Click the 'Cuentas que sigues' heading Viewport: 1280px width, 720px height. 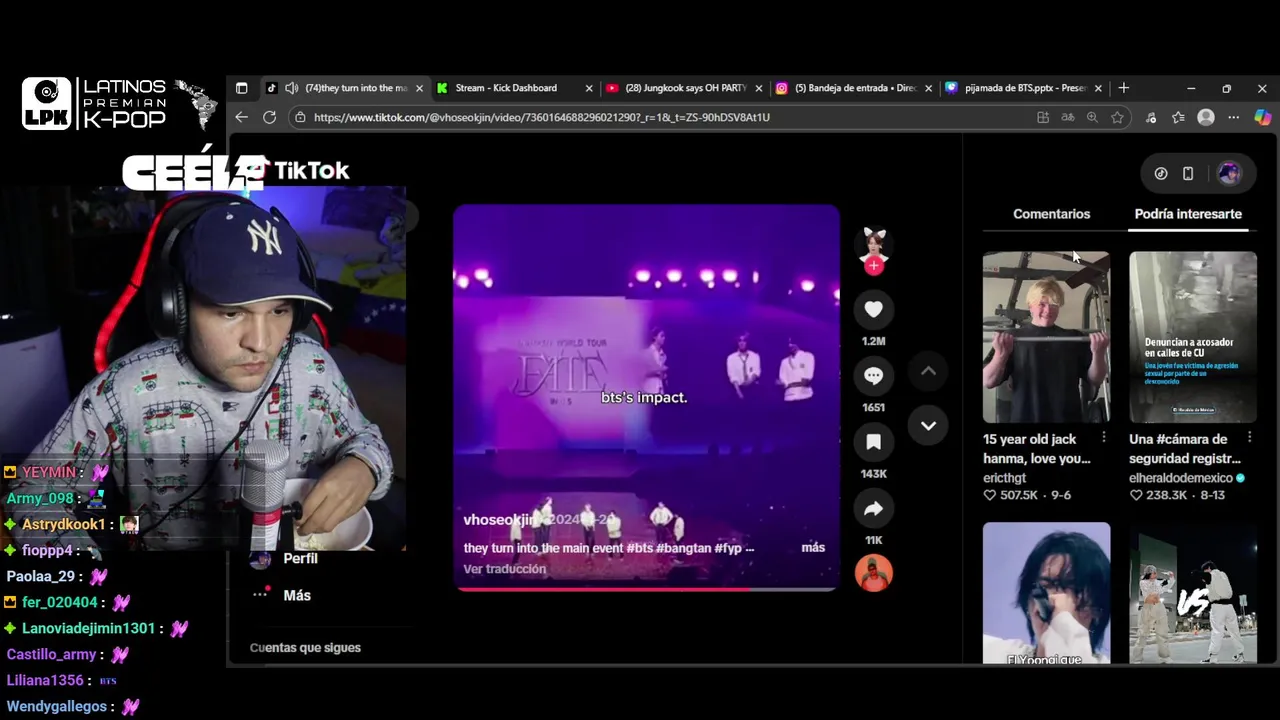pos(305,648)
